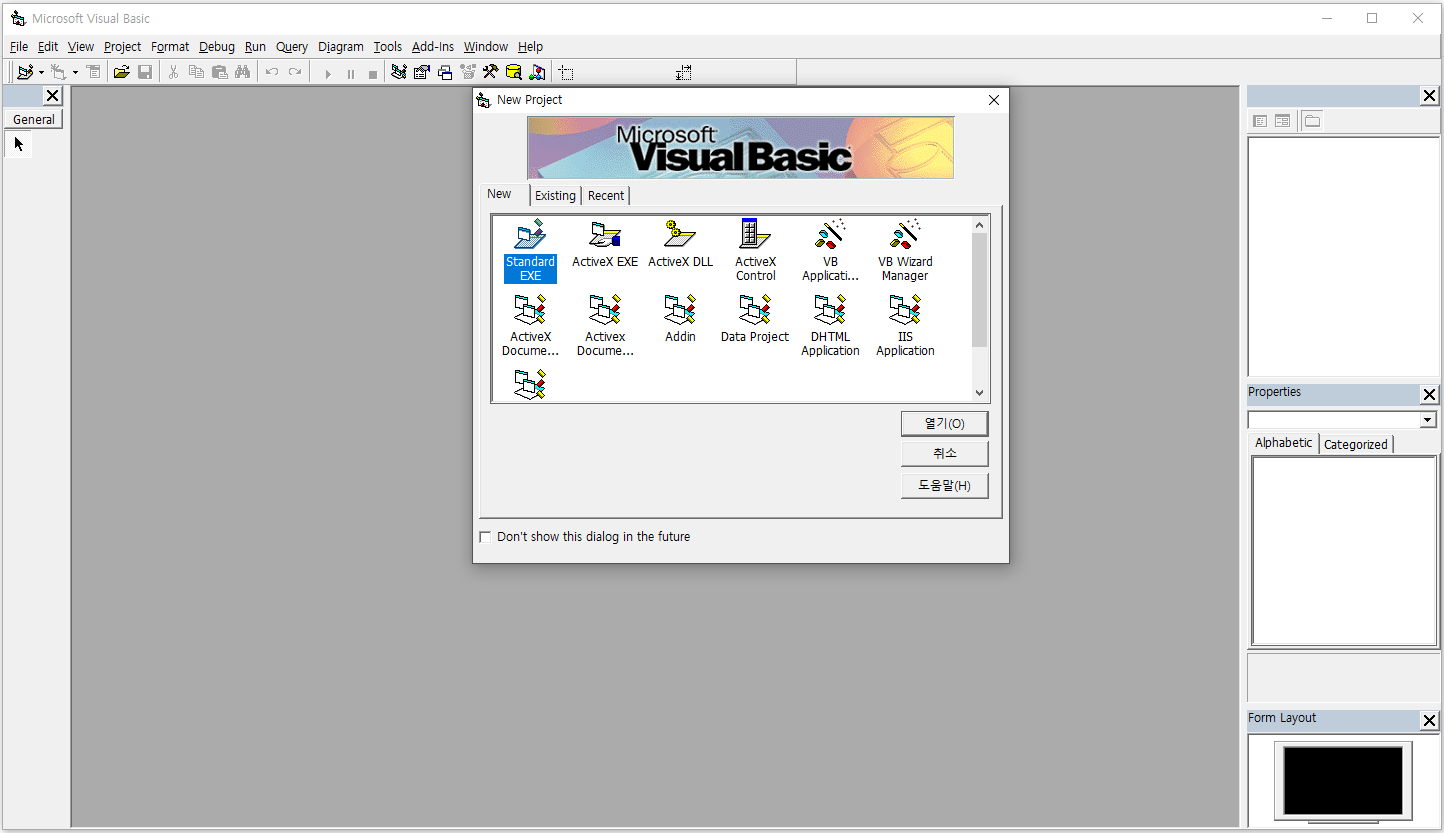
Task: Open the Properties object combo box
Action: click(1342, 420)
